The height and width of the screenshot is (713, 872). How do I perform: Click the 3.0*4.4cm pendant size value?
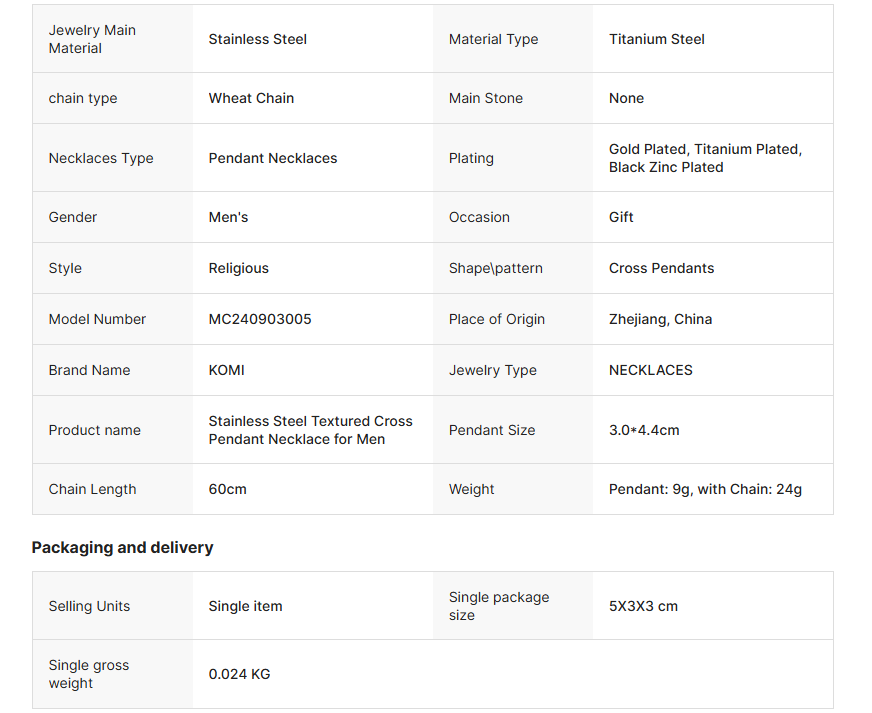click(644, 430)
